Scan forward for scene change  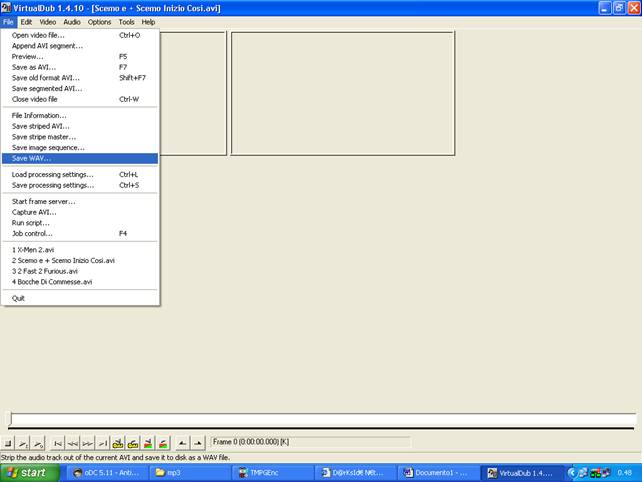coord(163,443)
